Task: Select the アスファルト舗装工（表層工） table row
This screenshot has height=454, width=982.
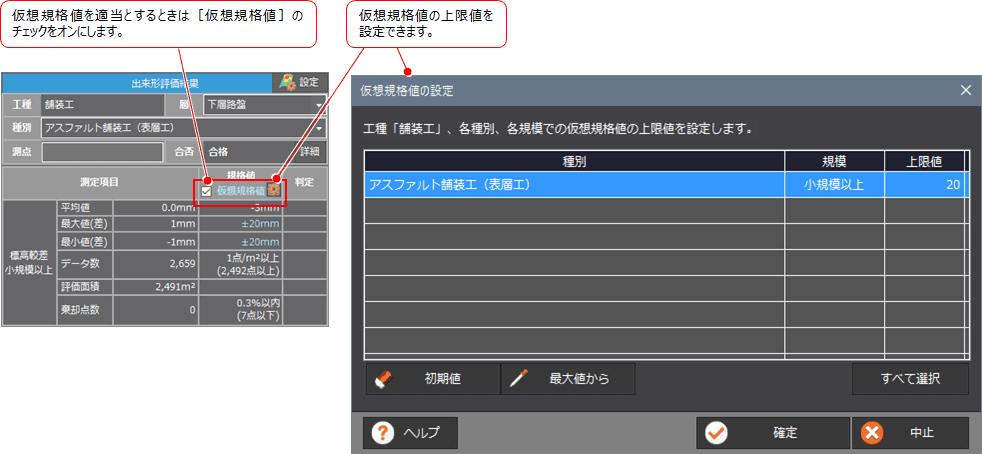Action: click(574, 185)
